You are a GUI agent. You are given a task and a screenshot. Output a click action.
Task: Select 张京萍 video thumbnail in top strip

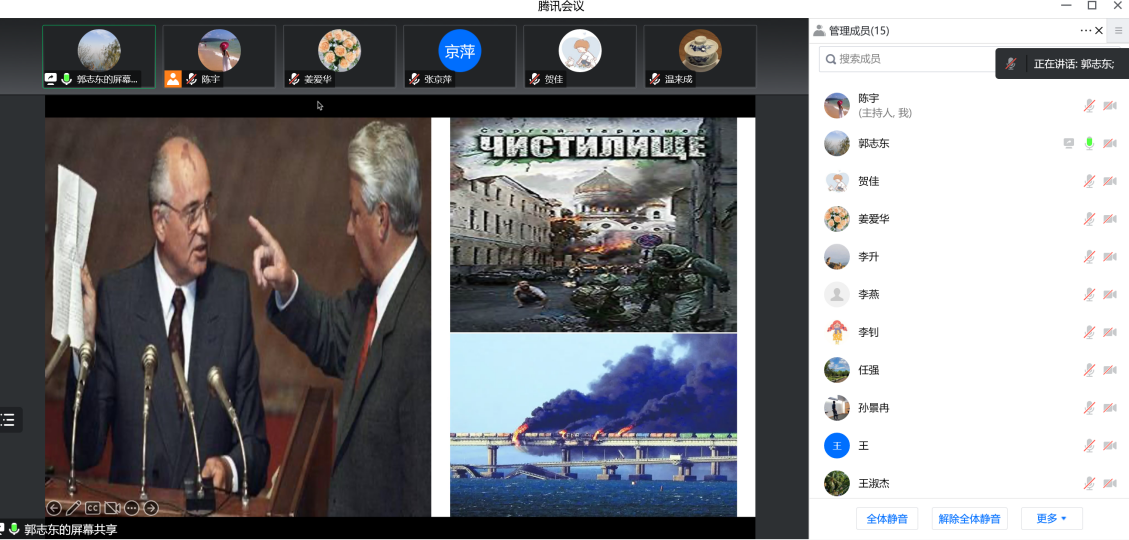pyautogui.click(x=460, y=56)
